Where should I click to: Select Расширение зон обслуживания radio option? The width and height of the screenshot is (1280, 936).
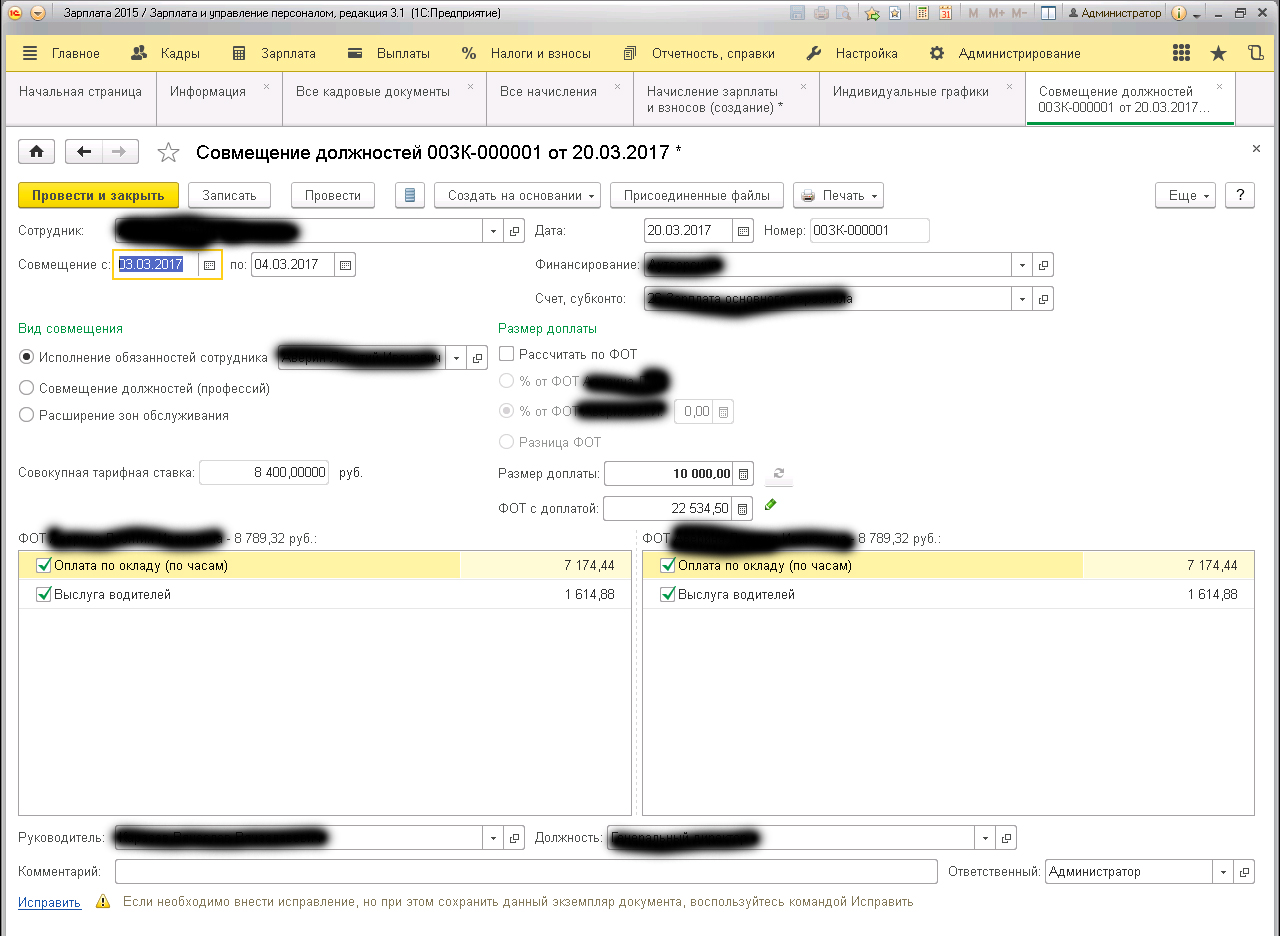tap(27, 415)
